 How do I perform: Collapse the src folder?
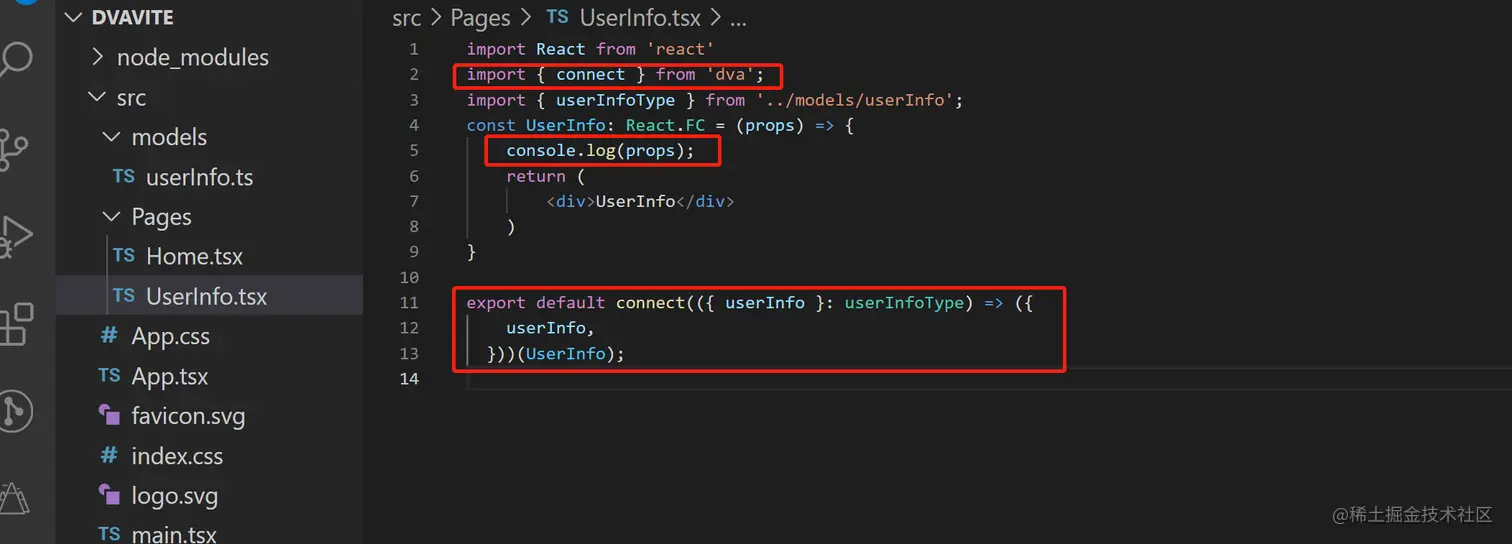pyautogui.click(x=97, y=97)
